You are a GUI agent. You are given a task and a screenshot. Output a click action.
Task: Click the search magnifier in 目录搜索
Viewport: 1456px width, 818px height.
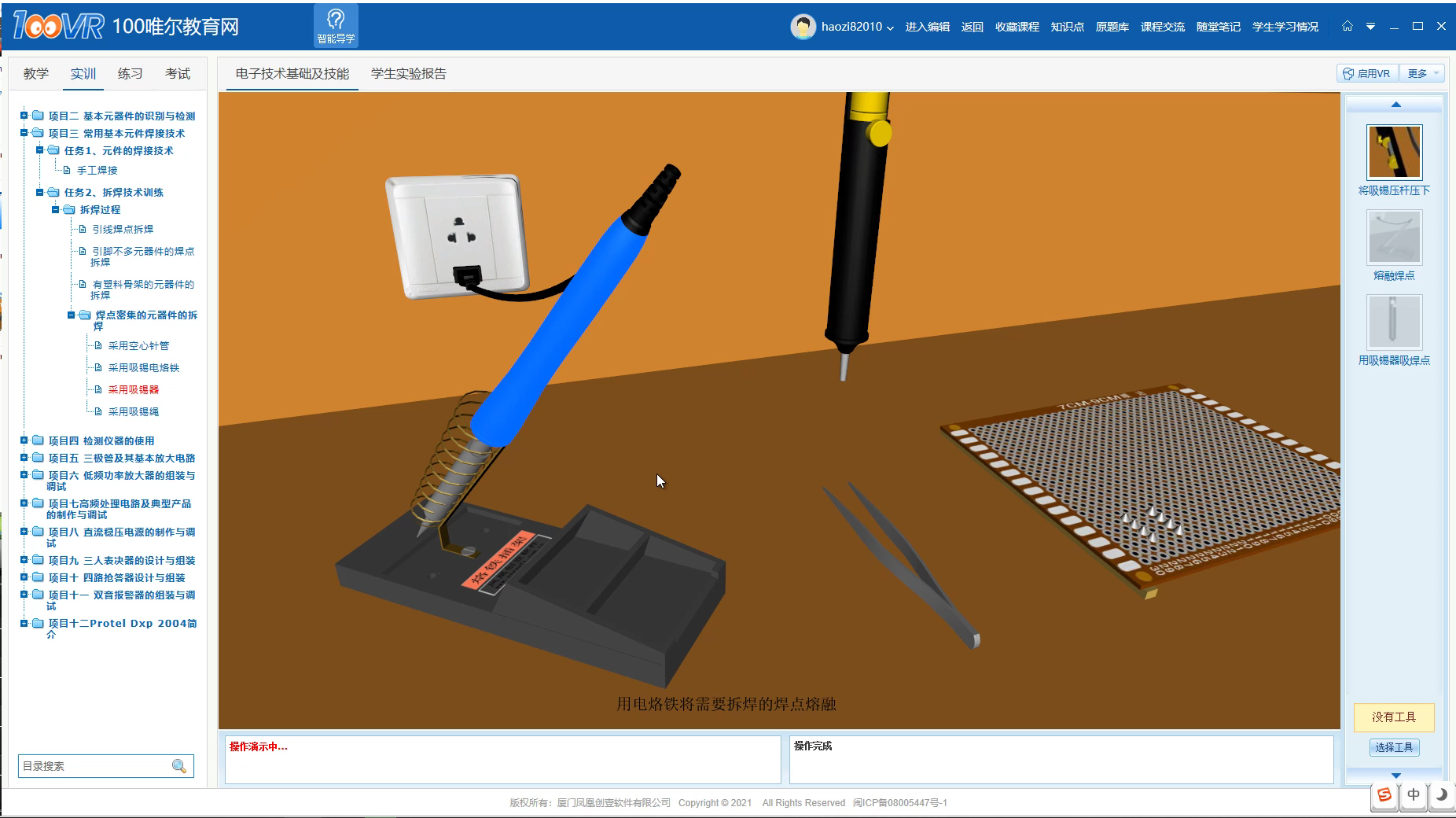click(x=179, y=766)
